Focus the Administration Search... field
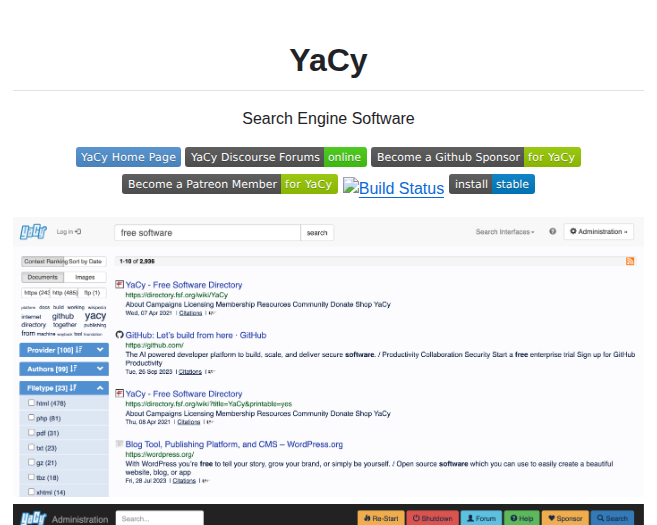657x525 pixels. (160, 518)
